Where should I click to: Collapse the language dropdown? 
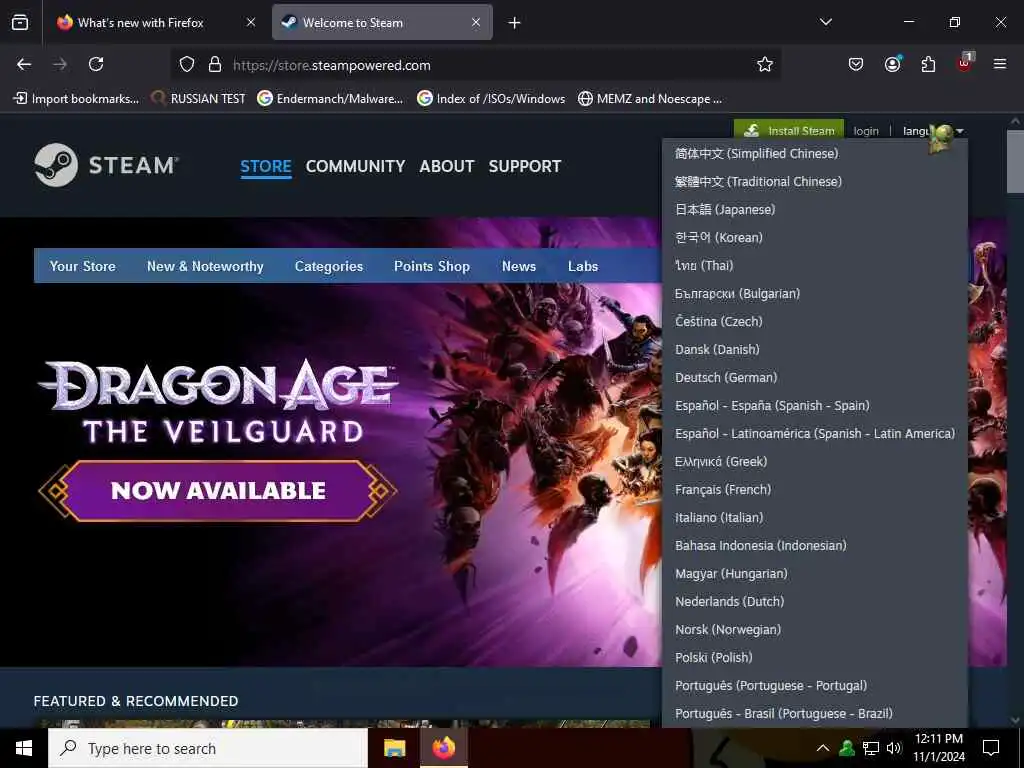click(x=933, y=131)
